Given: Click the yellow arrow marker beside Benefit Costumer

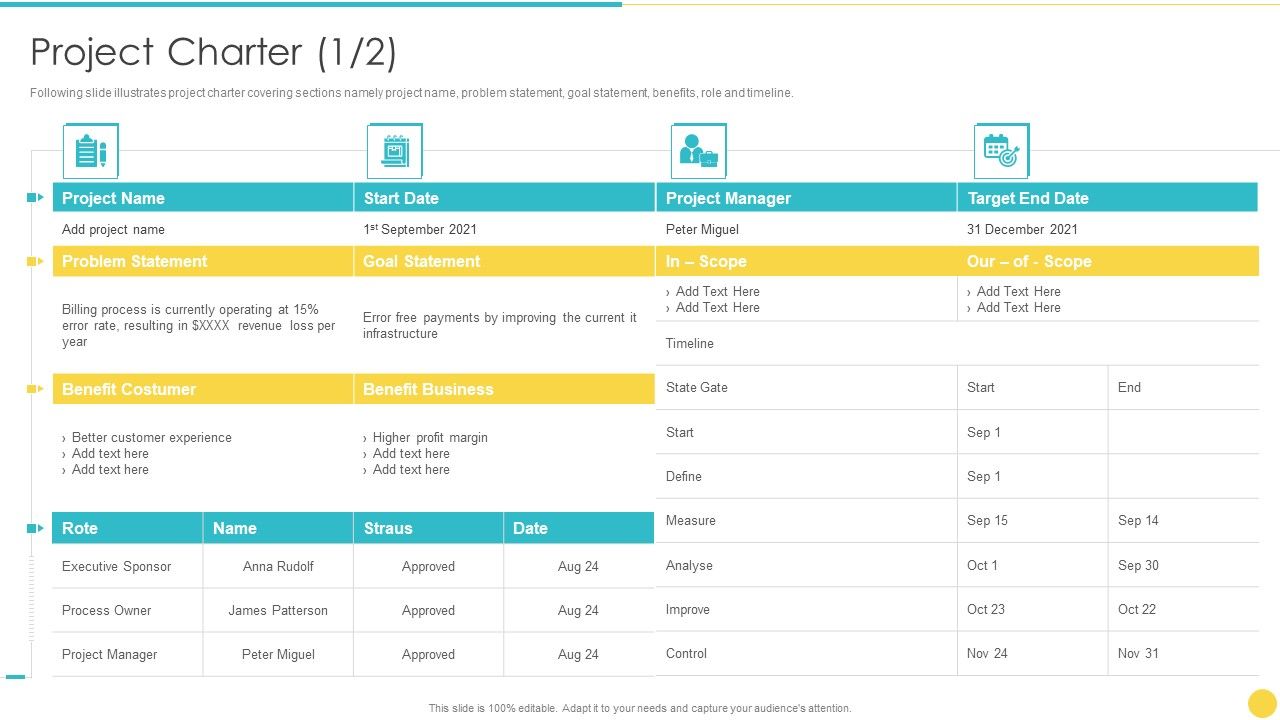Looking at the screenshot, I should click(x=36, y=389).
